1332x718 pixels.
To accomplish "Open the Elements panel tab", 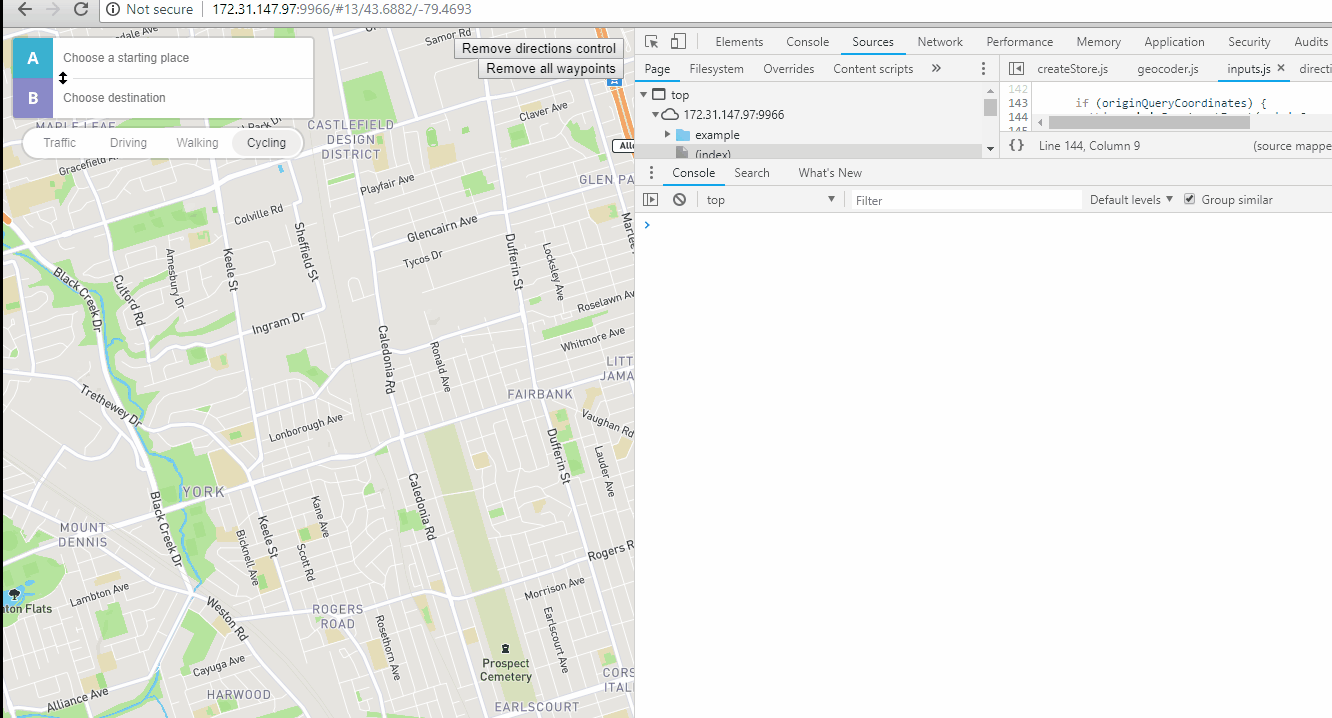I will click(x=739, y=42).
